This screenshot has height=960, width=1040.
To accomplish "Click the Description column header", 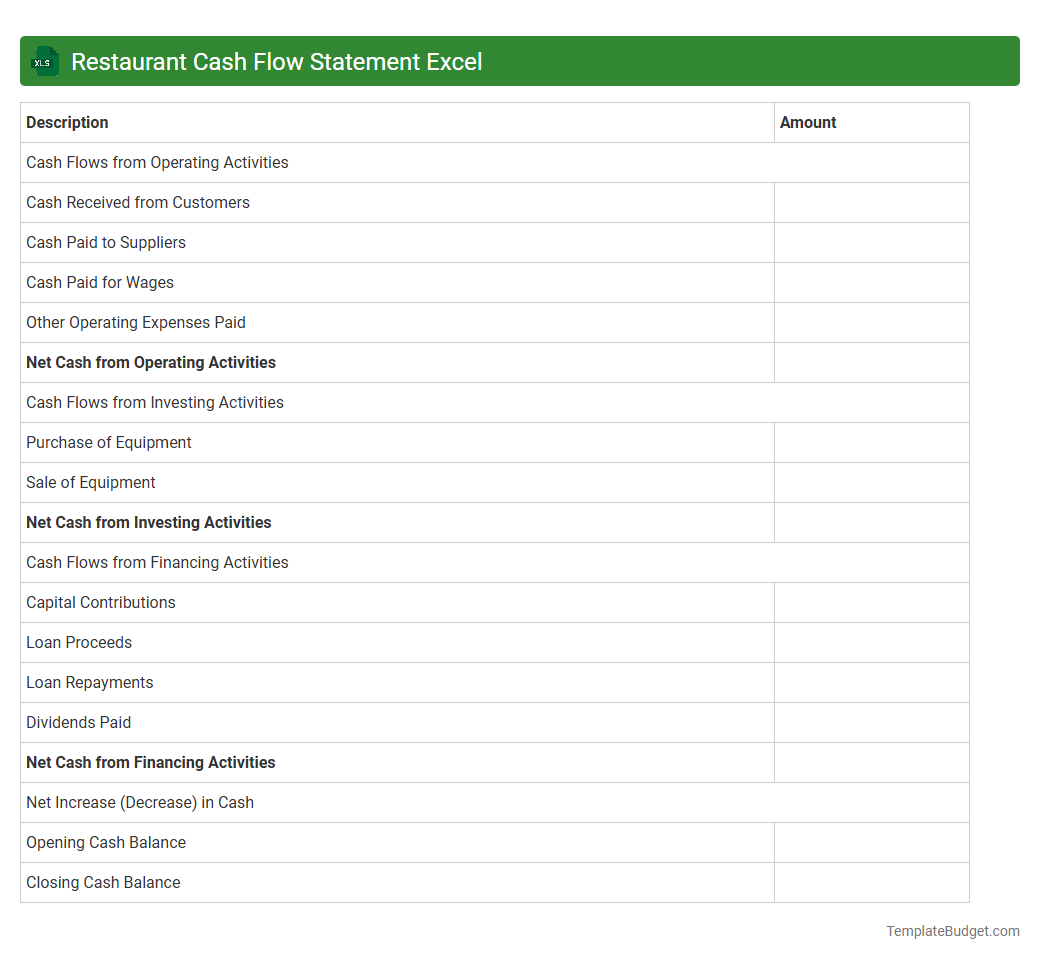I will [67, 122].
